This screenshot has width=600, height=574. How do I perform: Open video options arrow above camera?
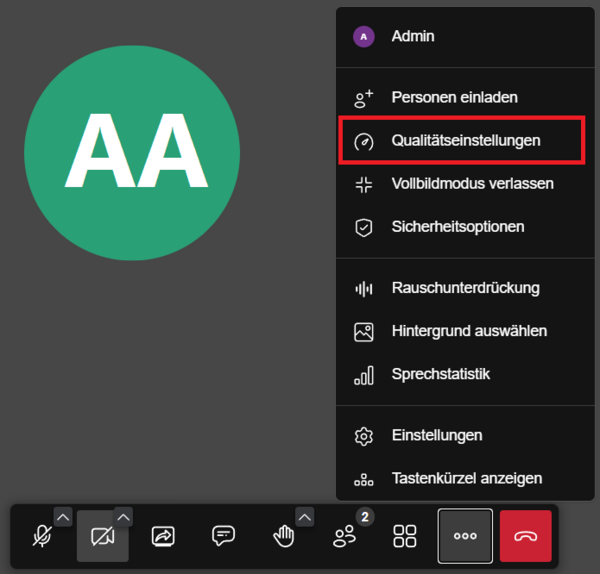(x=123, y=517)
